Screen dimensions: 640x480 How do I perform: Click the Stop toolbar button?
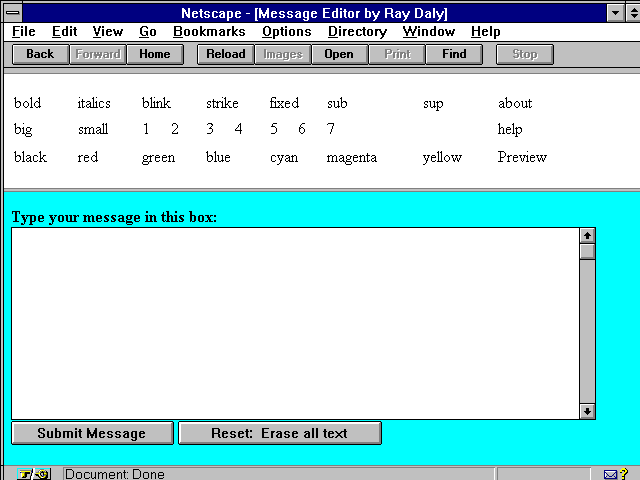525,54
